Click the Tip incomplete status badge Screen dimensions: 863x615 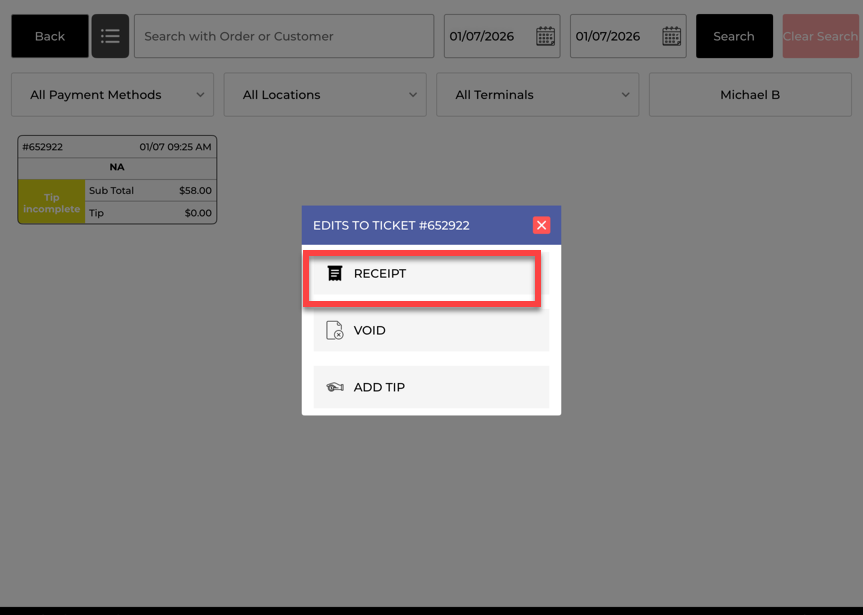[x=51, y=203]
